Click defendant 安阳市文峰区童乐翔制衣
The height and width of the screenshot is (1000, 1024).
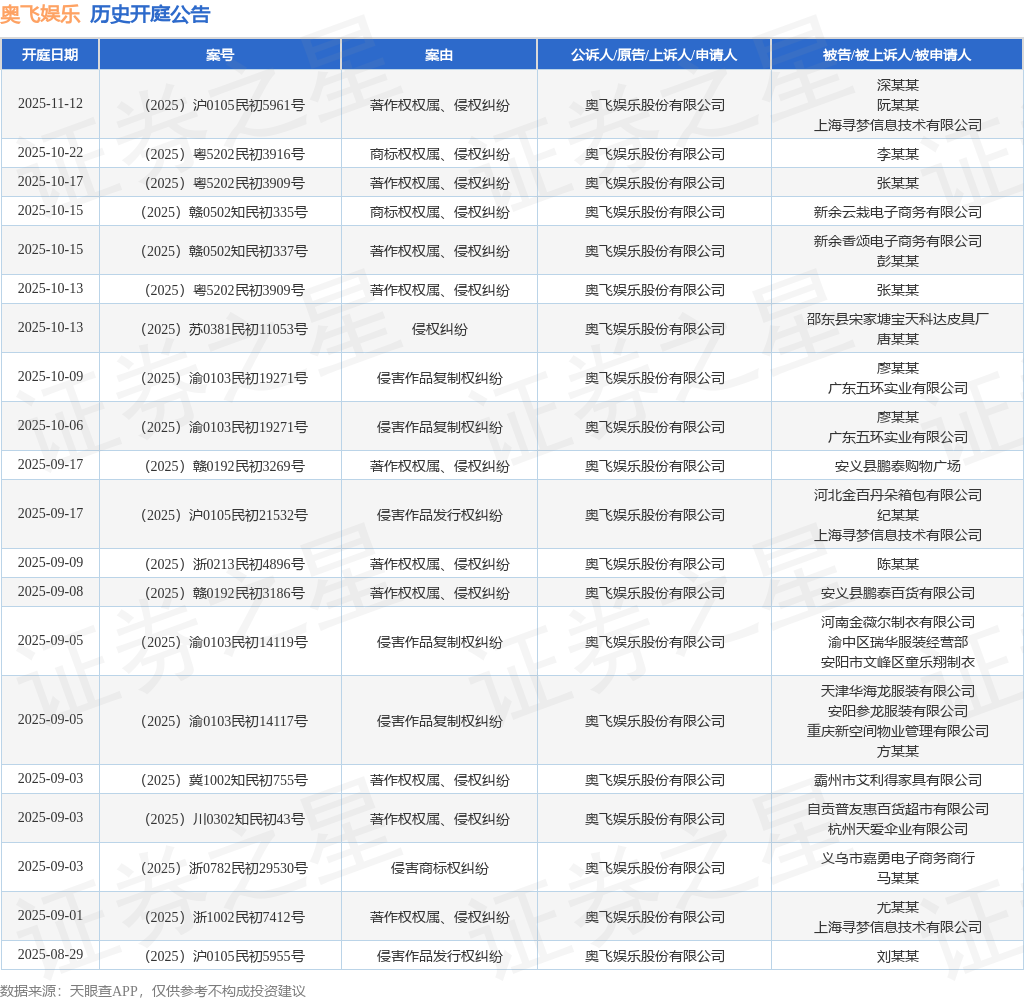click(897, 662)
